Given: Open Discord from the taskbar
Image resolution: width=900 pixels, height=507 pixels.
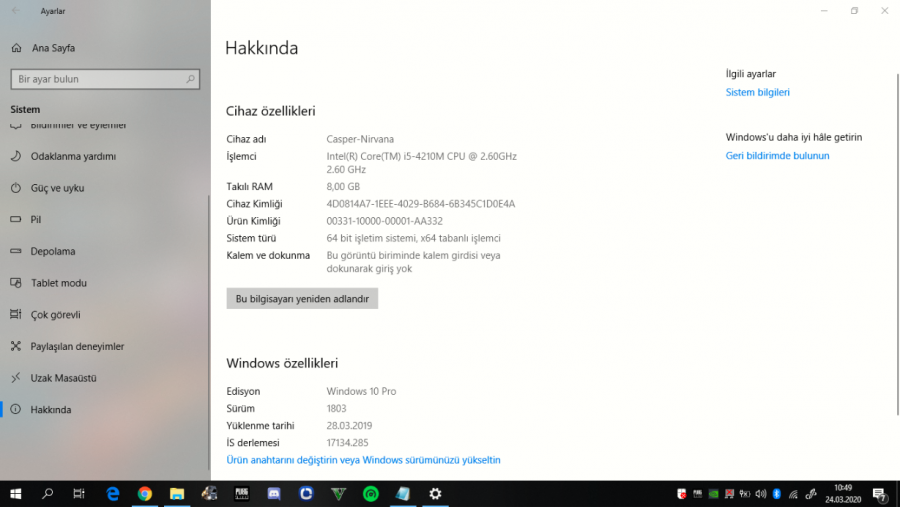Looking at the screenshot, I should point(274,494).
